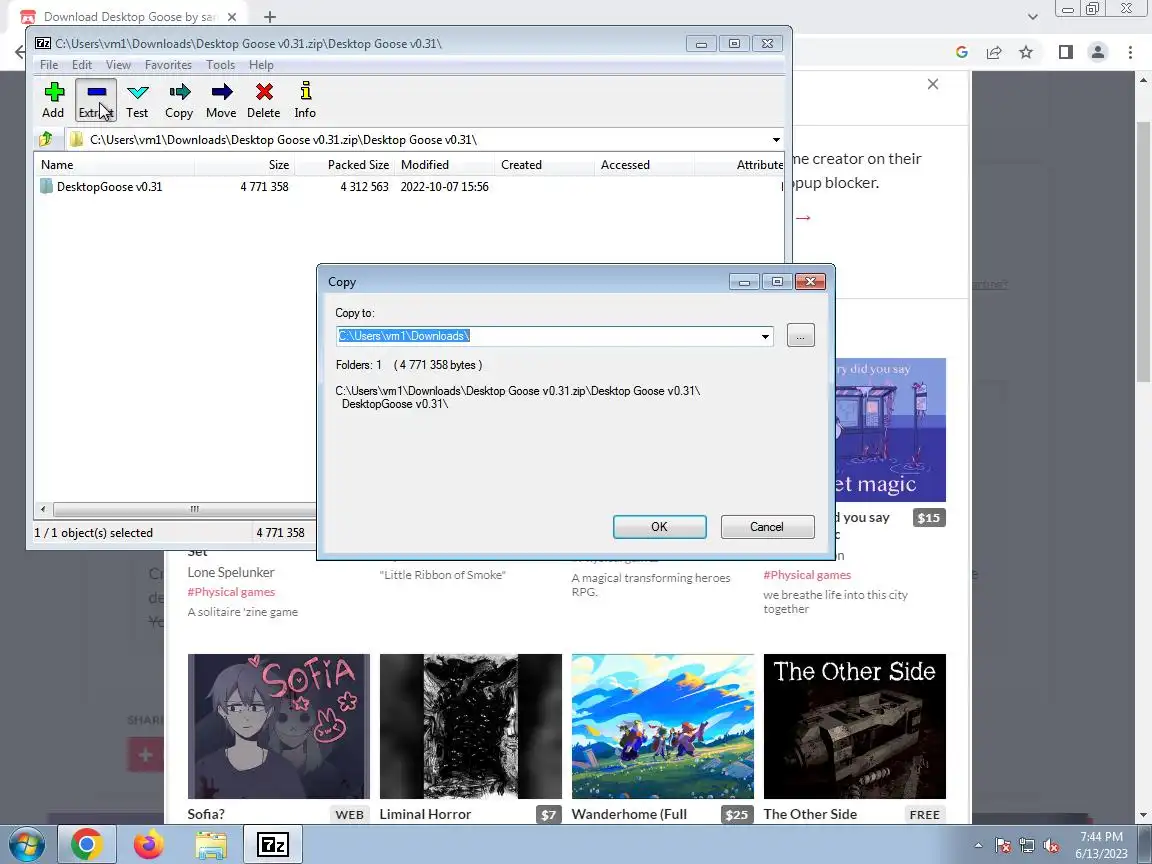Screen dimensions: 1152x864
Task: Open the Liminal Horror game thumbnail
Action: coord(470,726)
